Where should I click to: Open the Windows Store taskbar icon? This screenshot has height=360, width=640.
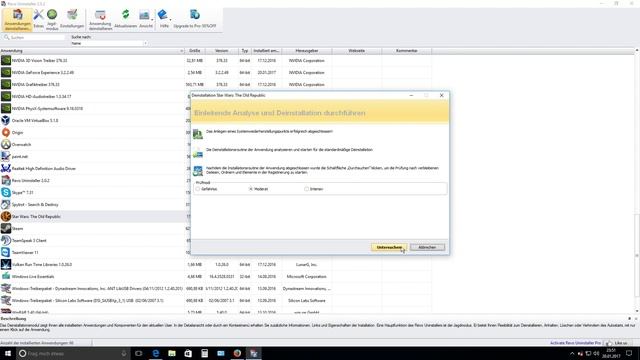tap(188, 353)
